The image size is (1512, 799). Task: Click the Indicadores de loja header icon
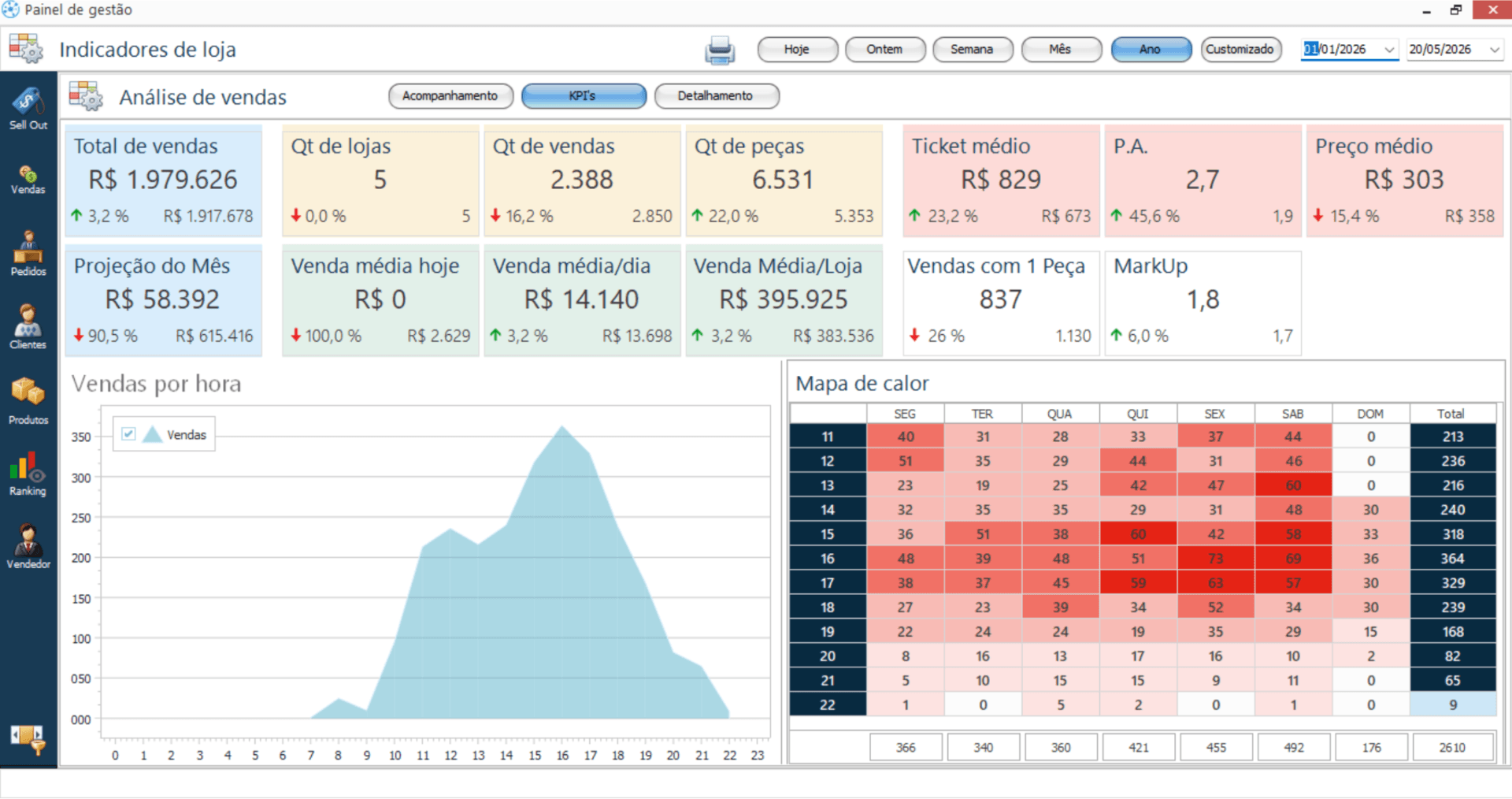[27, 49]
